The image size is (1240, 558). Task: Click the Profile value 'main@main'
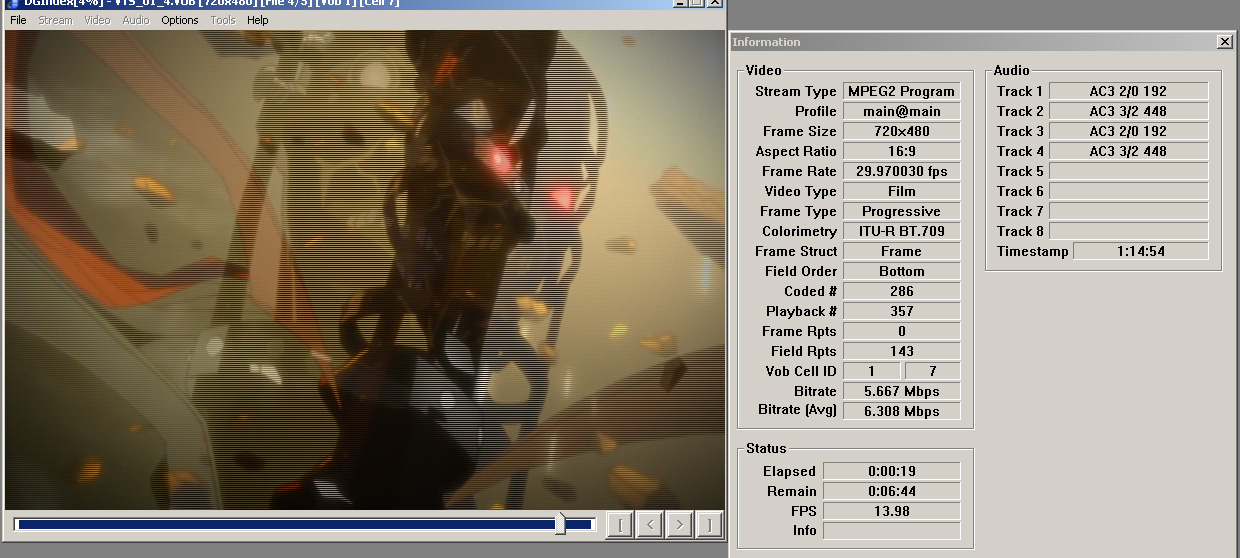[x=902, y=111]
